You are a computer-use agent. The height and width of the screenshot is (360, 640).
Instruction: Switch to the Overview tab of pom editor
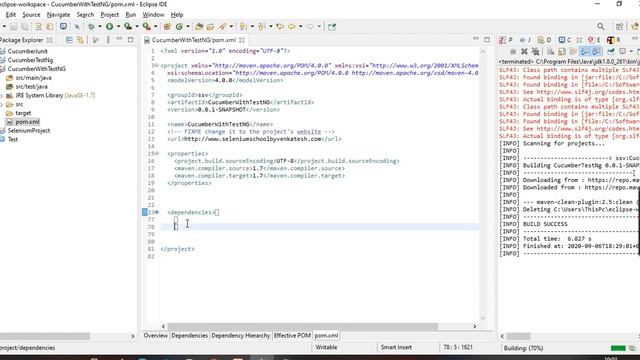(x=156, y=336)
